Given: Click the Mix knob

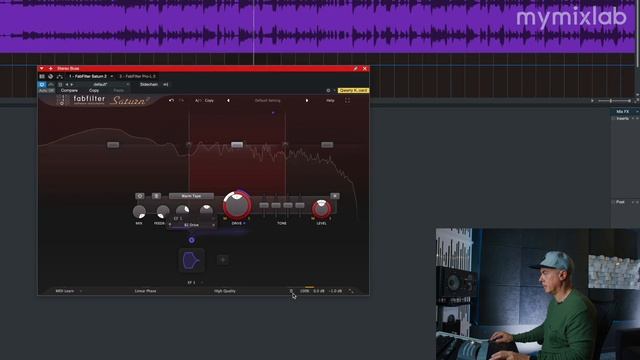Looking at the screenshot, I should point(139,211).
